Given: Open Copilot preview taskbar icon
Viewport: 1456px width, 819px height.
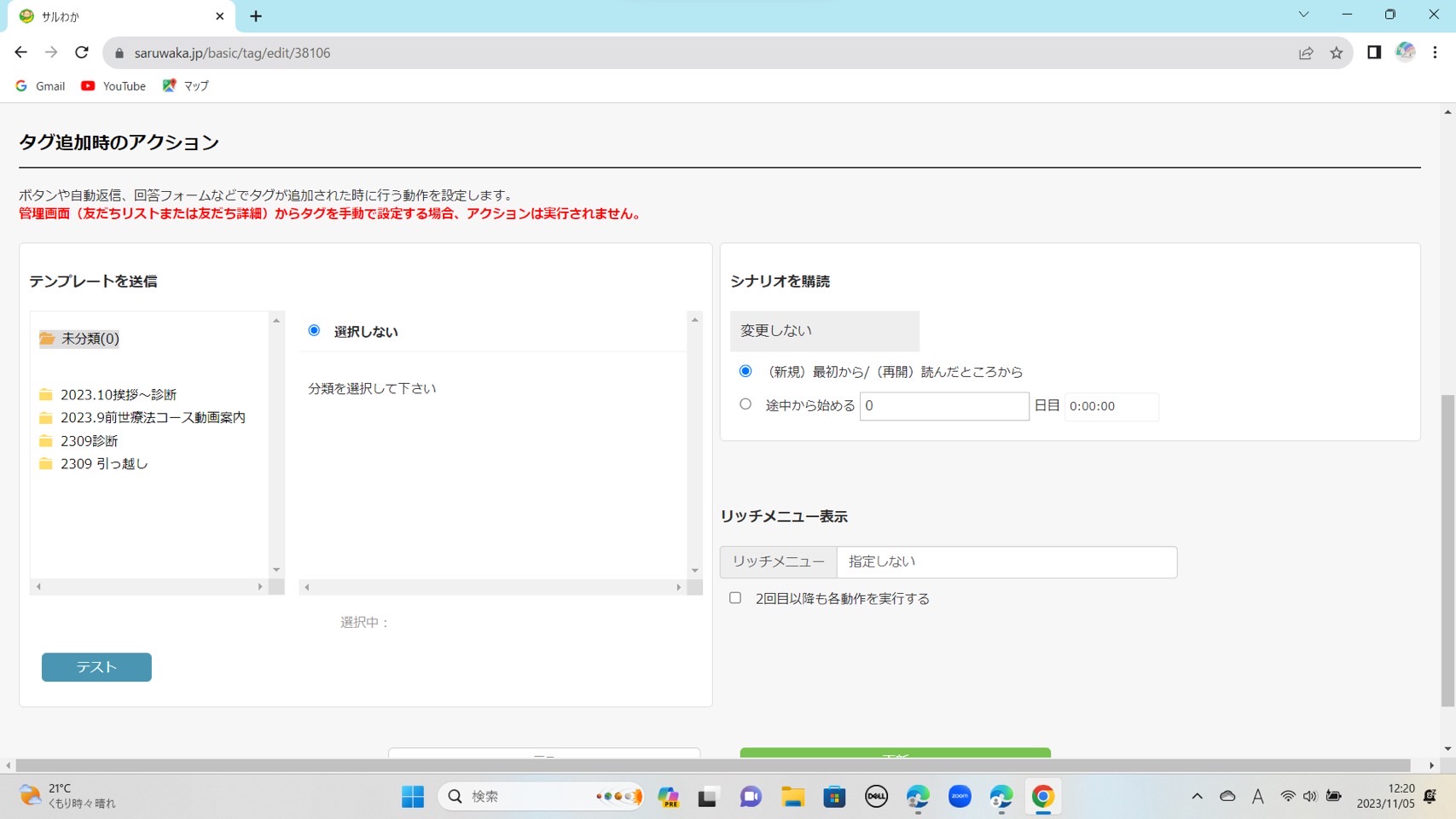Looking at the screenshot, I should (668, 797).
